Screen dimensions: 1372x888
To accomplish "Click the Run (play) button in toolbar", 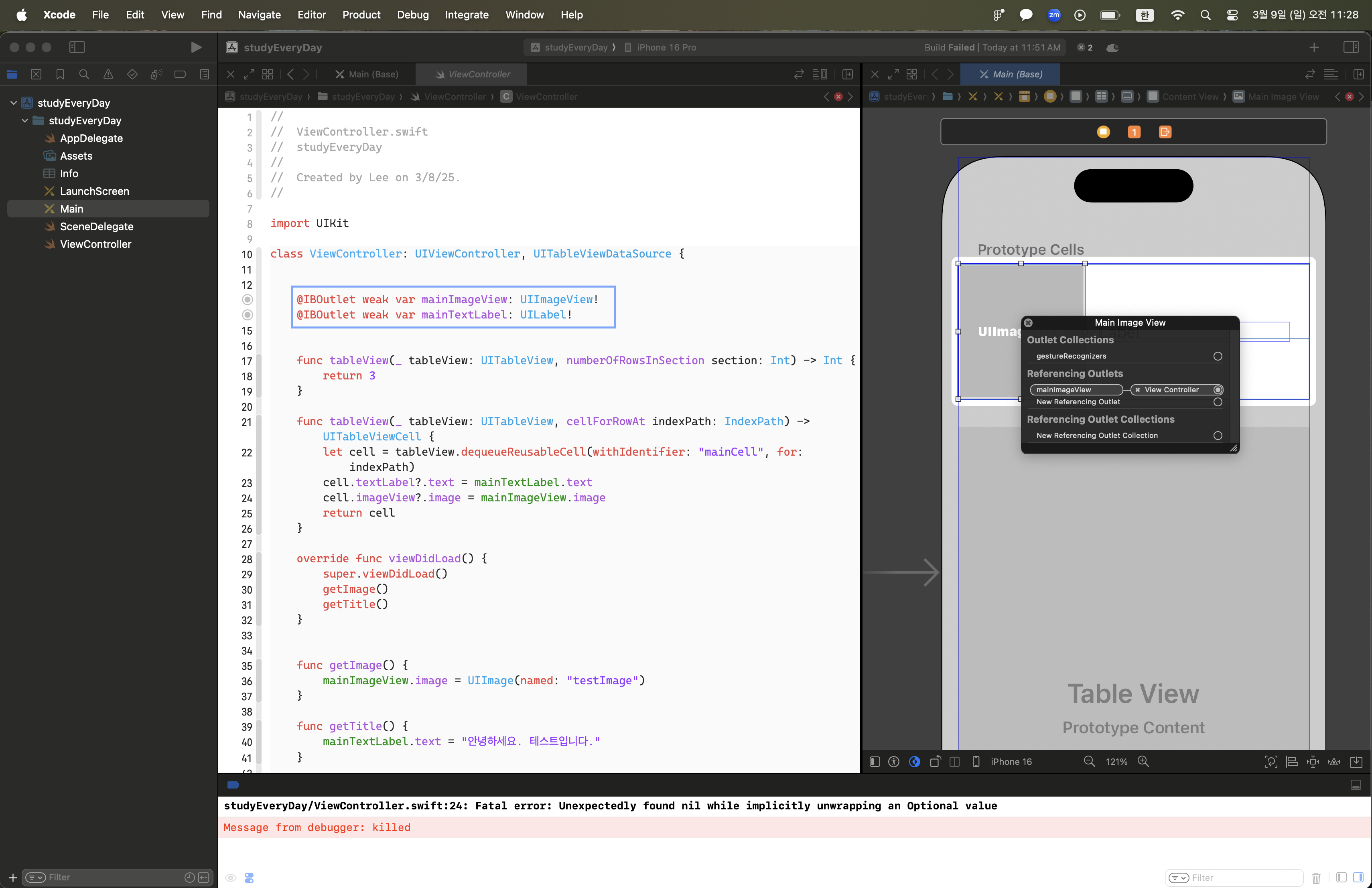I will point(196,47).
